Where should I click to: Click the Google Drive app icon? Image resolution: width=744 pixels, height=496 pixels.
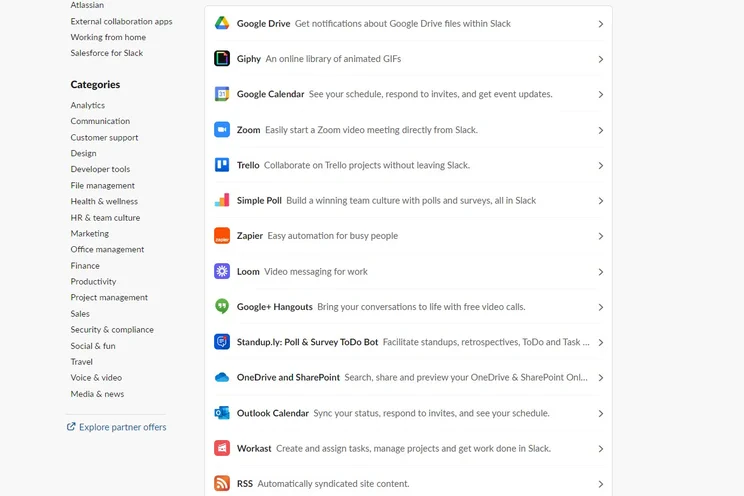(x=222, y=23)
